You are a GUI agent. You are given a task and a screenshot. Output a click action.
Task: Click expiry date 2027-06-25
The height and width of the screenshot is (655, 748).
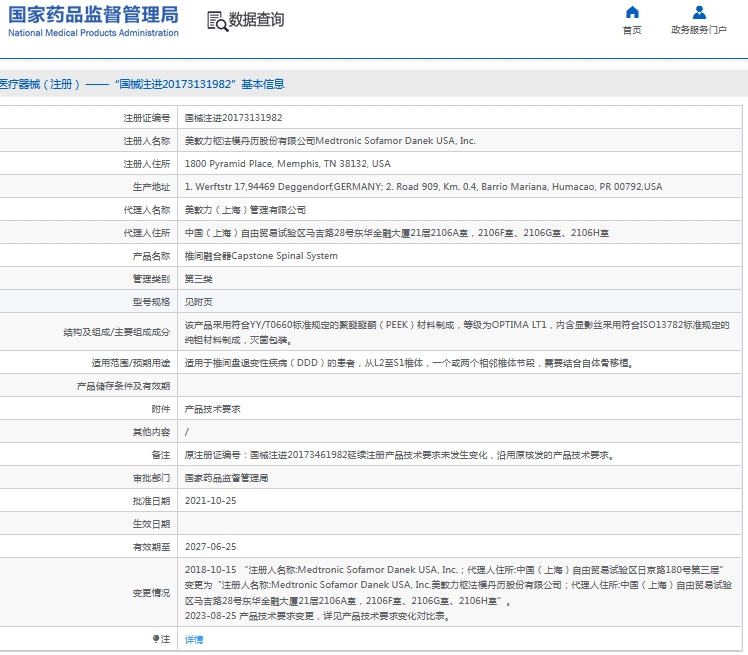tap(210, 547)
